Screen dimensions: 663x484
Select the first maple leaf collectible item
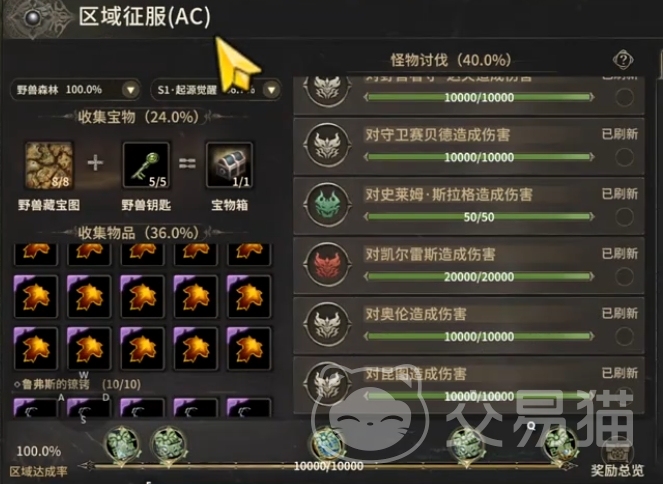coord(36,254)
